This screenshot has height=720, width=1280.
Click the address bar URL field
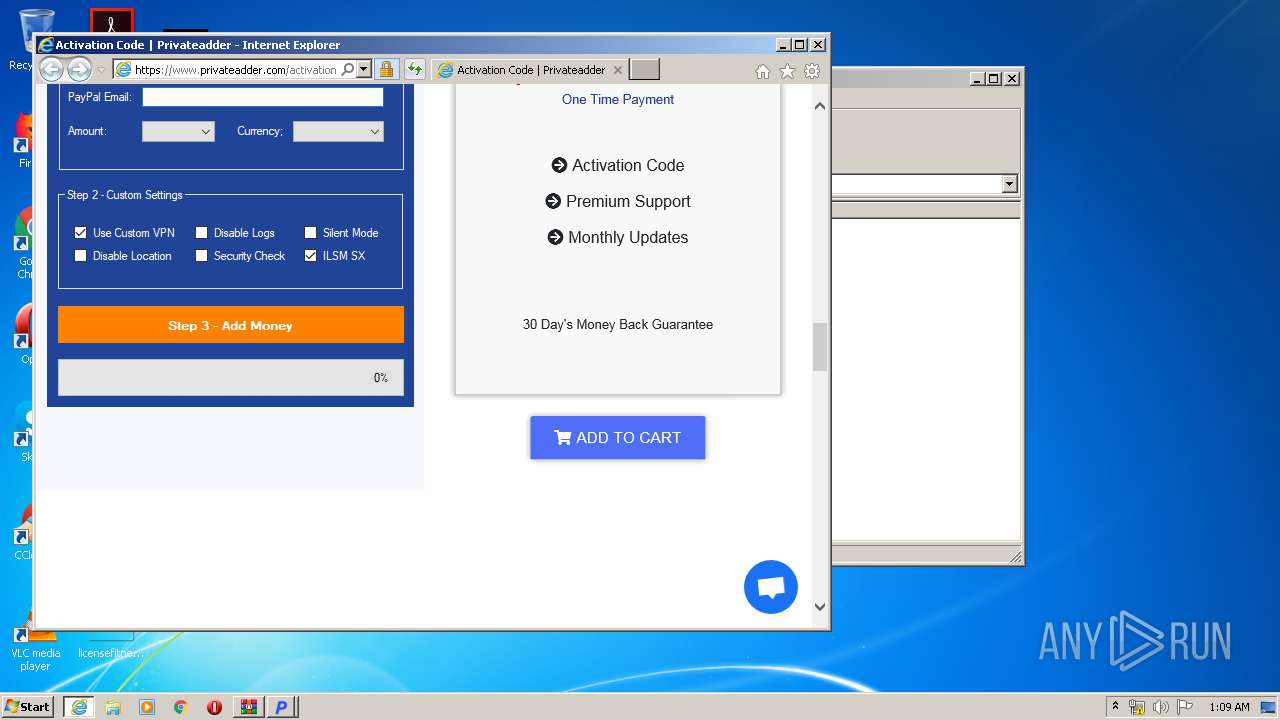pos(236,70)
